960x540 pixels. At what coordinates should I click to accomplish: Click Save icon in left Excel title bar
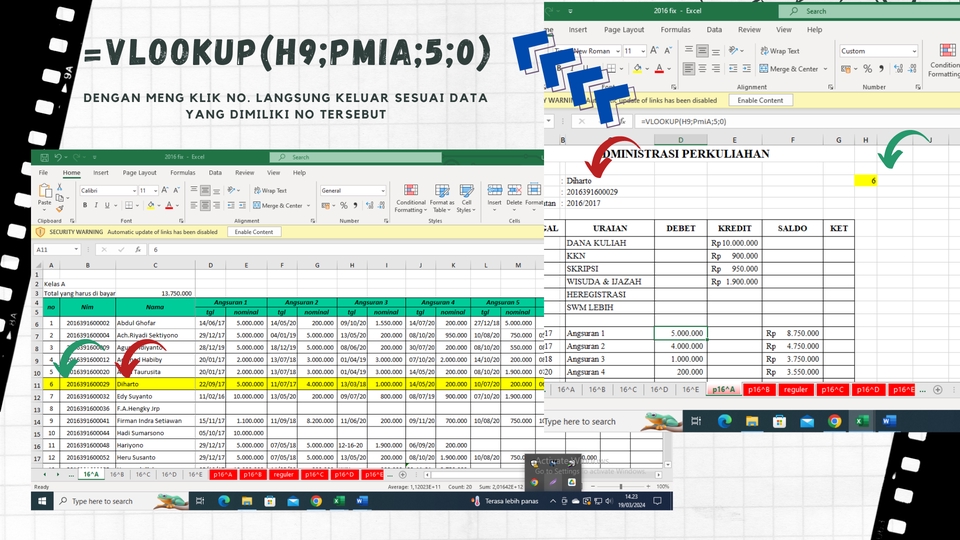coord(44,157)
